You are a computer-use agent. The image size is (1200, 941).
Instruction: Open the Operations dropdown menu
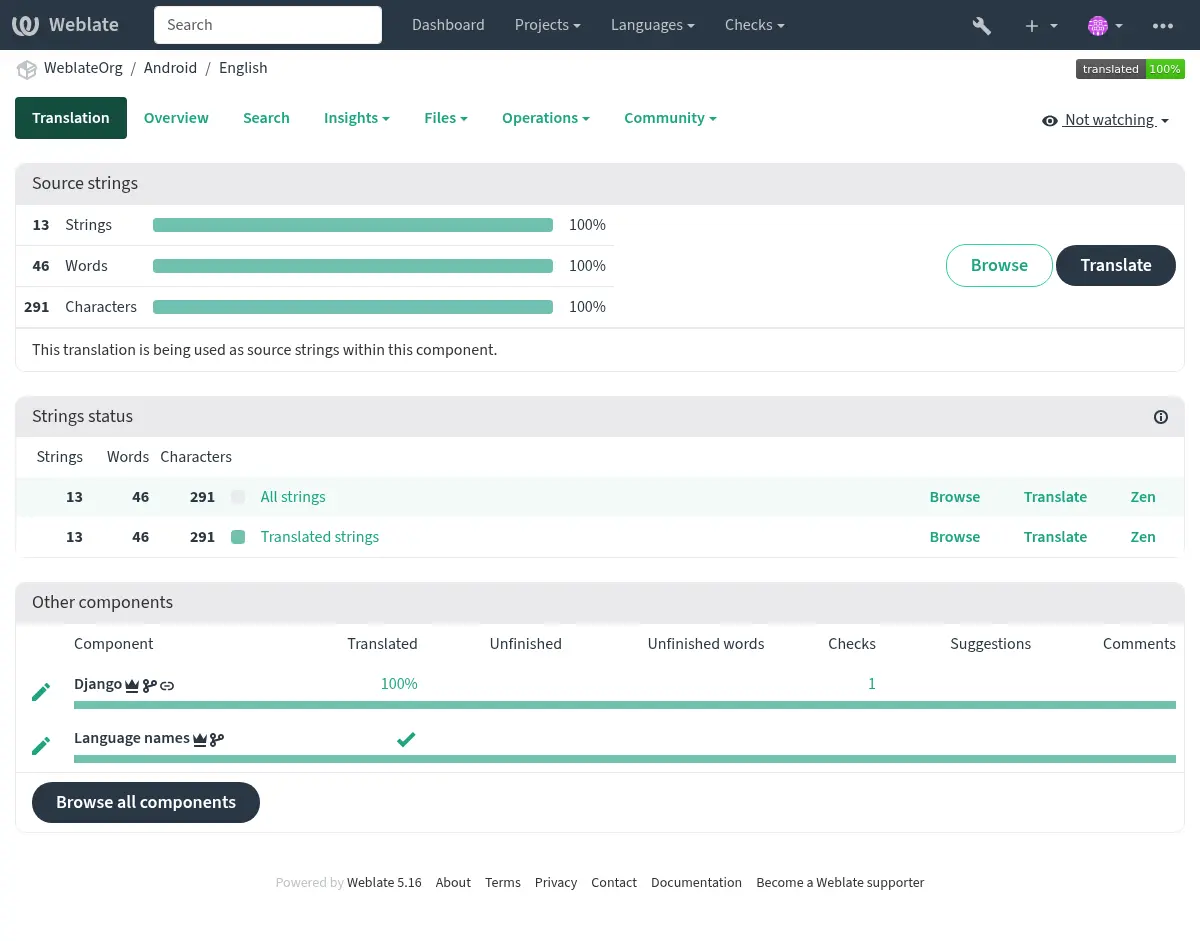(545, 118)
